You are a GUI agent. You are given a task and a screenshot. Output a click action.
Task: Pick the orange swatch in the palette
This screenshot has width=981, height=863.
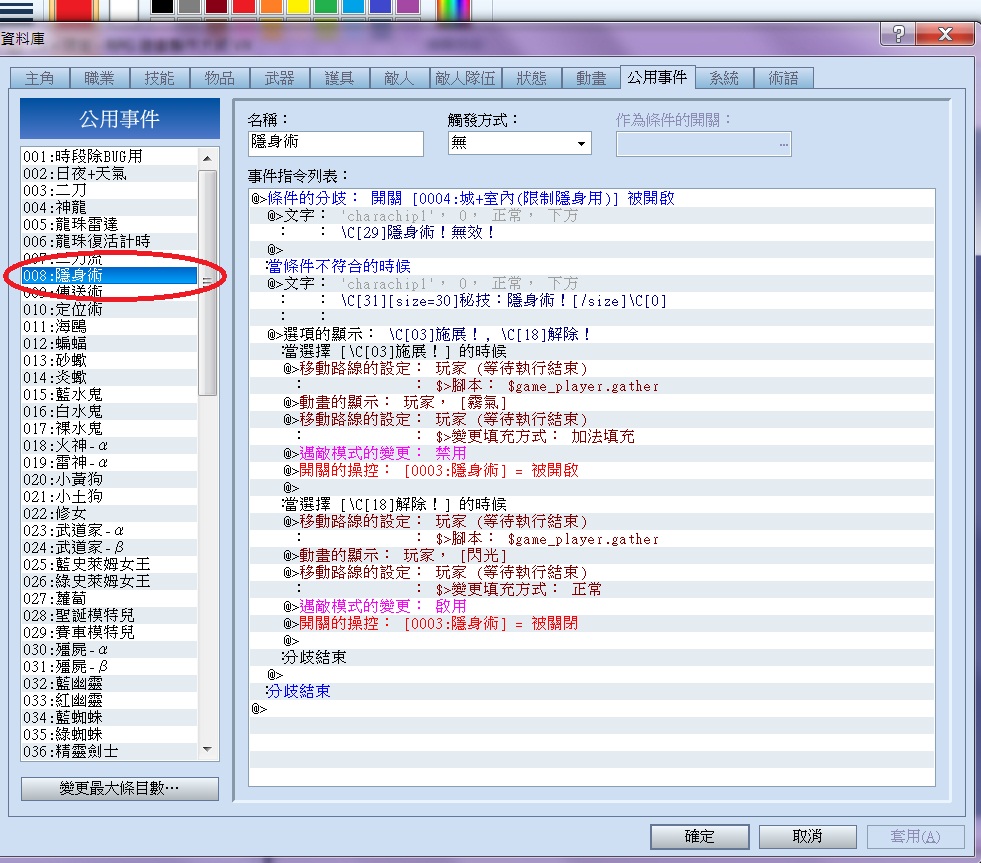[x=272, y=6]
